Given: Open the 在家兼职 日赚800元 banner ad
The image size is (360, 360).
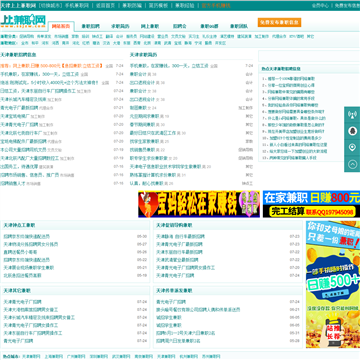Looking at the screenshot, I should (x=311, y=204).
